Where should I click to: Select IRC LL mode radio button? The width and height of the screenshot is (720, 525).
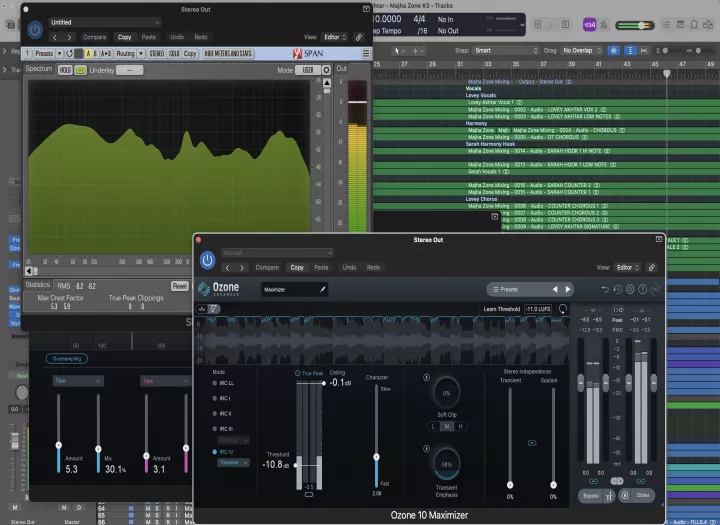(x=214, y=383)
